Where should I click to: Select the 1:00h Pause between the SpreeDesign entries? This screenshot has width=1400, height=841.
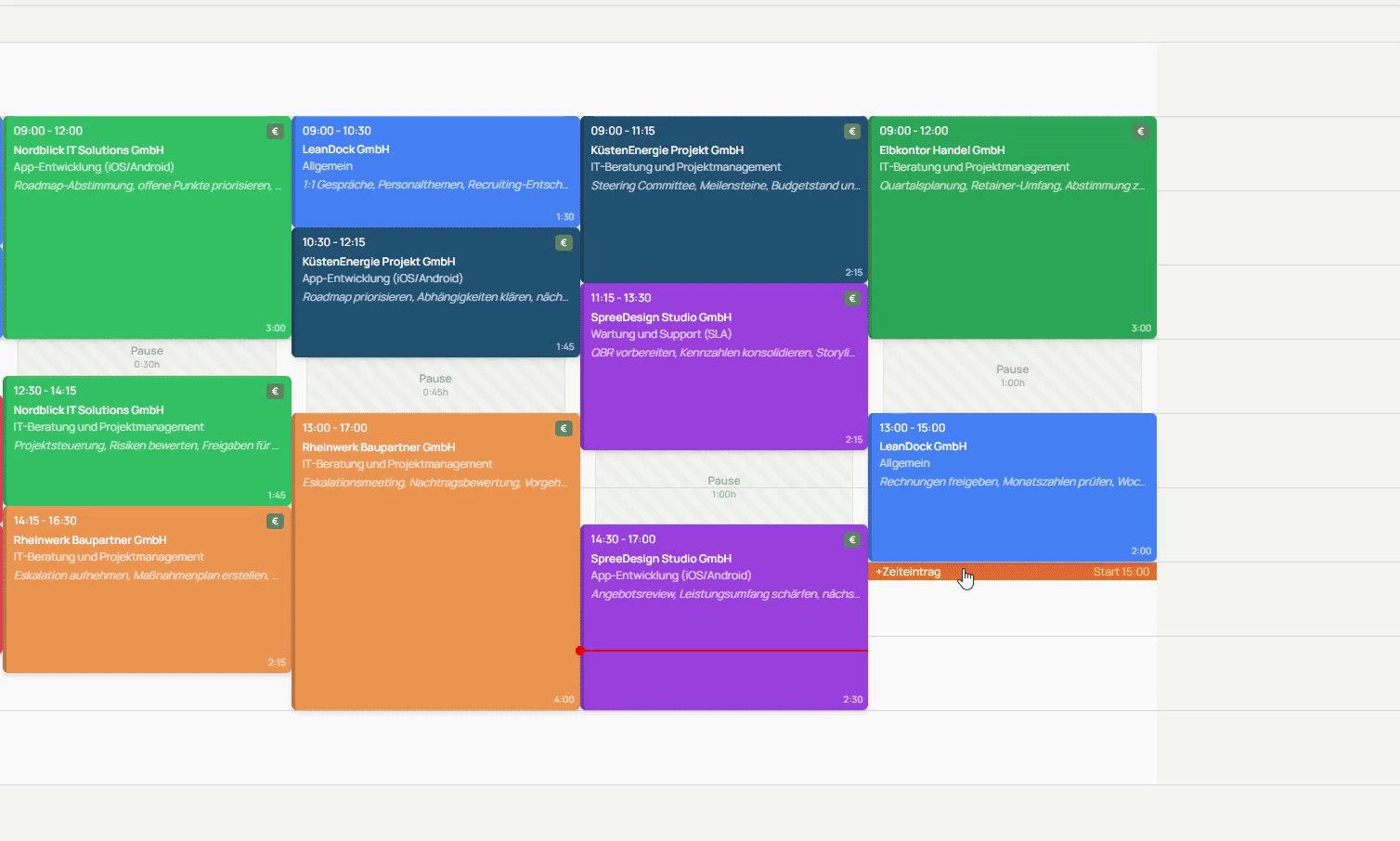pyautogui.click(x=723, y=486)
